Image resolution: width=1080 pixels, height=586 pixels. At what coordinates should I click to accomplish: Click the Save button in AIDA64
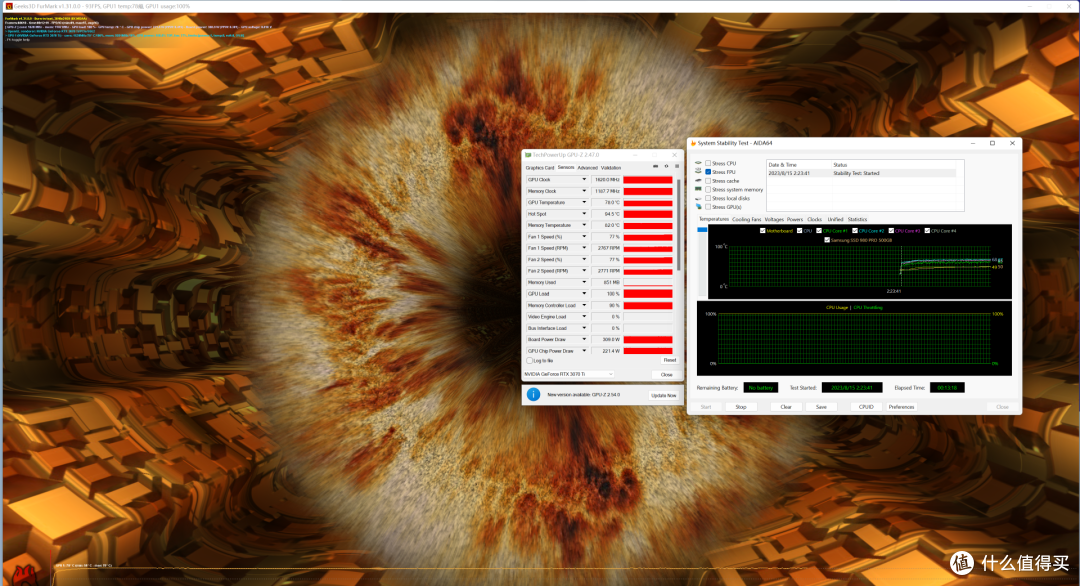(821, 407)
